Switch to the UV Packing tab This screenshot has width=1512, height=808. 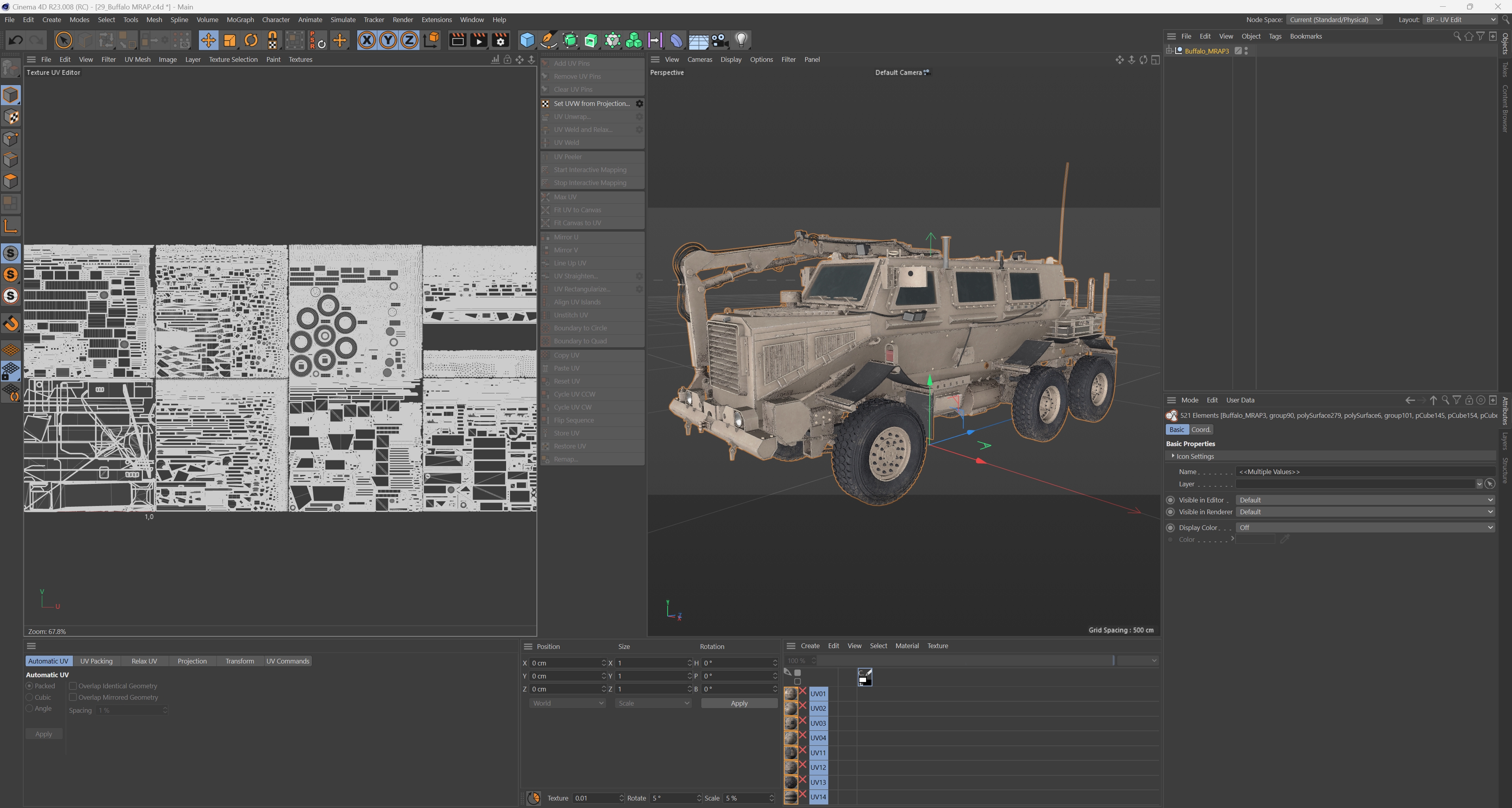(96, 661)
